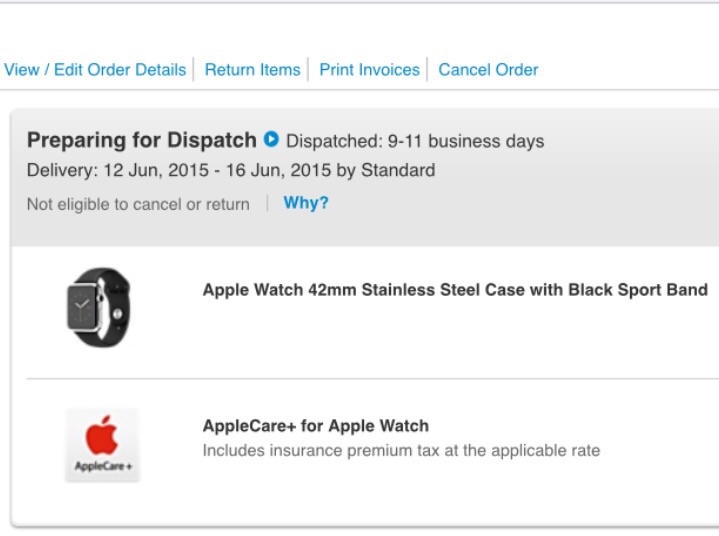Open View / Edit Order Details link
The height and width of the screenshot is (536, 719).
coord(95,70)
